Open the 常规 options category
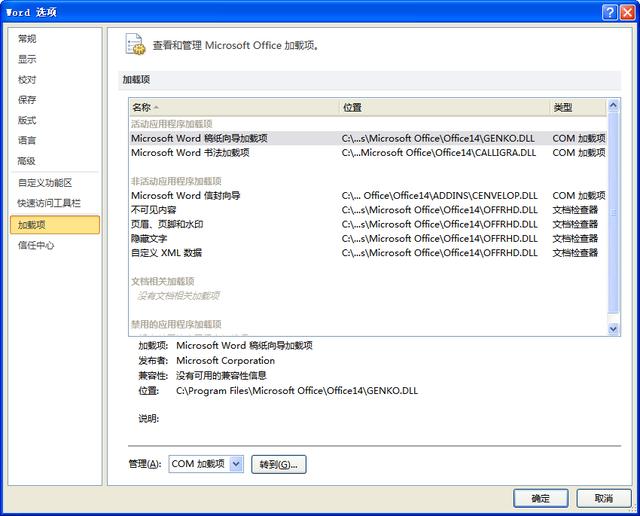 [x=27, y=39]
